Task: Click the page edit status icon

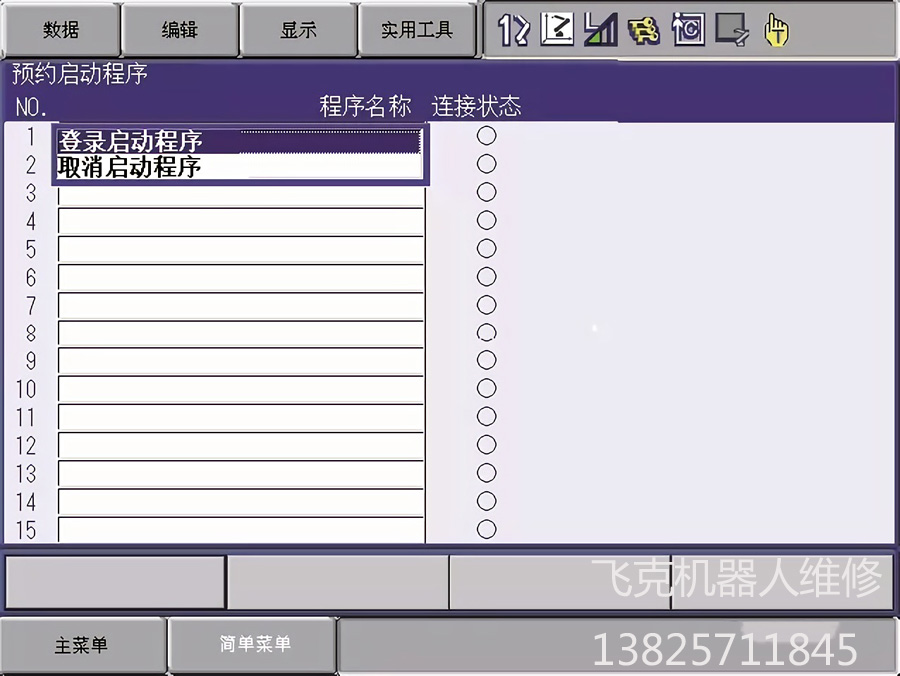Action: click(732, 29)
